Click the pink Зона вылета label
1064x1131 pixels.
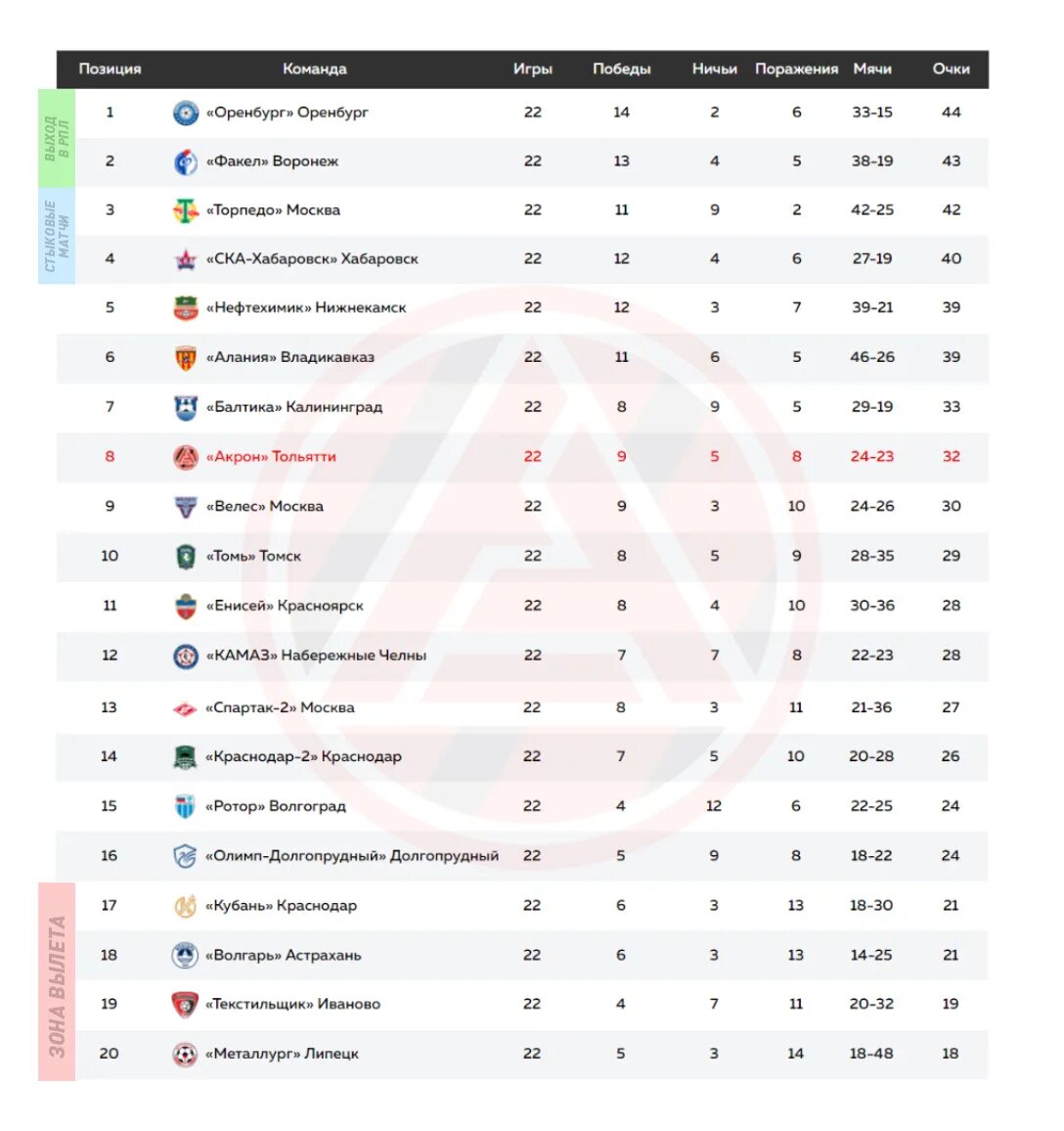coord(56,981)
